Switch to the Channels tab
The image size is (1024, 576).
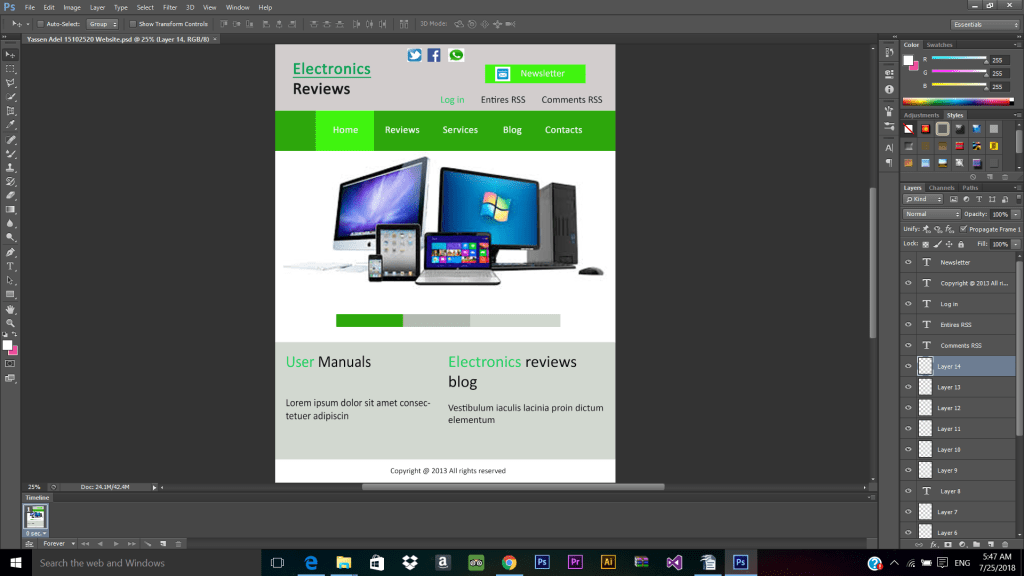coord(942,188)
